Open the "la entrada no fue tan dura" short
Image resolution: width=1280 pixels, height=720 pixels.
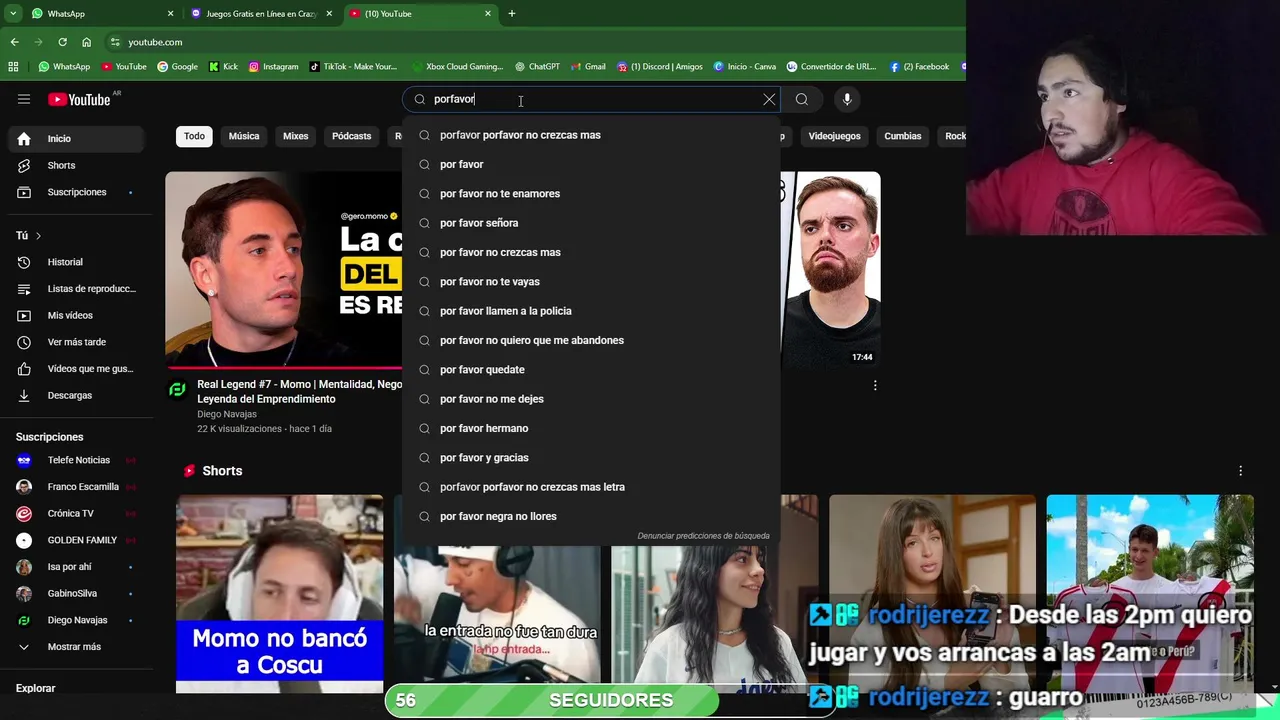pos(498,620)
